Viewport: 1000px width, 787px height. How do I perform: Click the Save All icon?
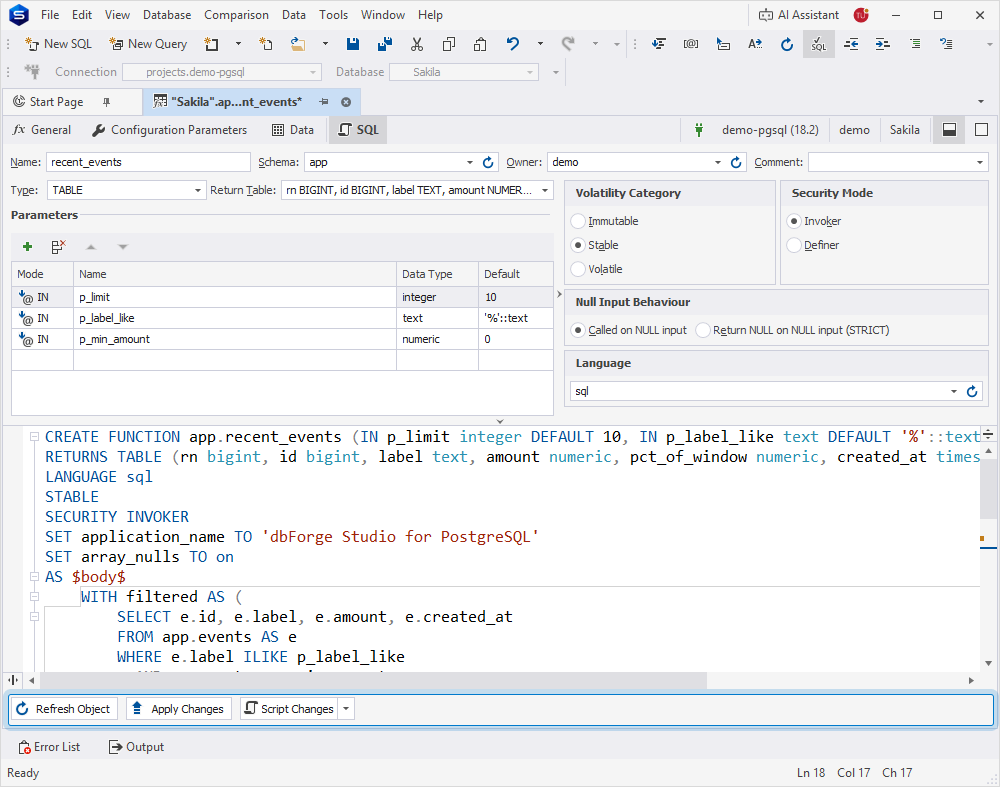point(385,44)
